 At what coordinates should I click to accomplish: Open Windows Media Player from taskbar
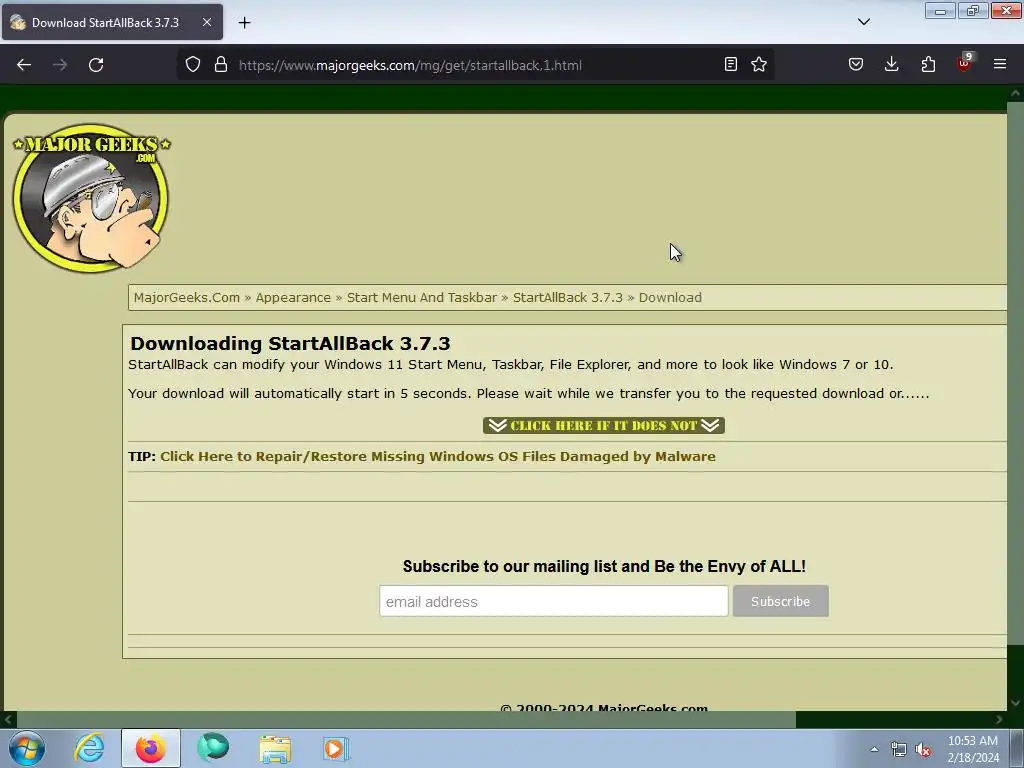point(336,749)
